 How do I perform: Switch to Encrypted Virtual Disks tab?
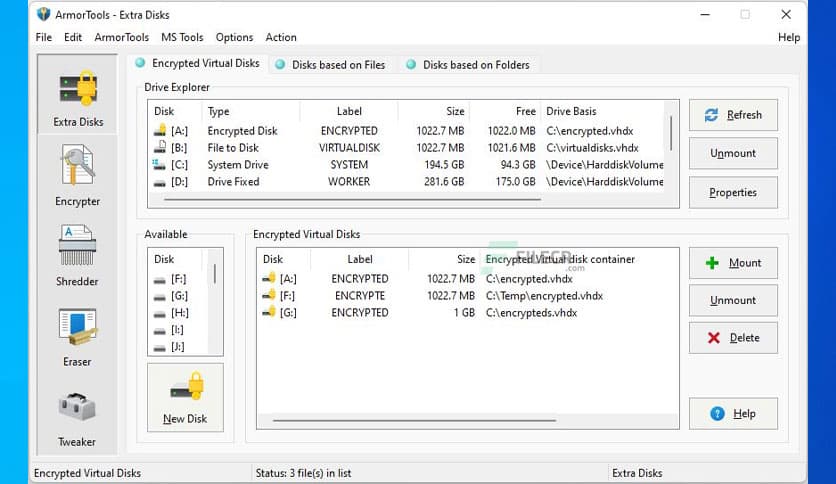pyautogui.click(x=198, y=63)
